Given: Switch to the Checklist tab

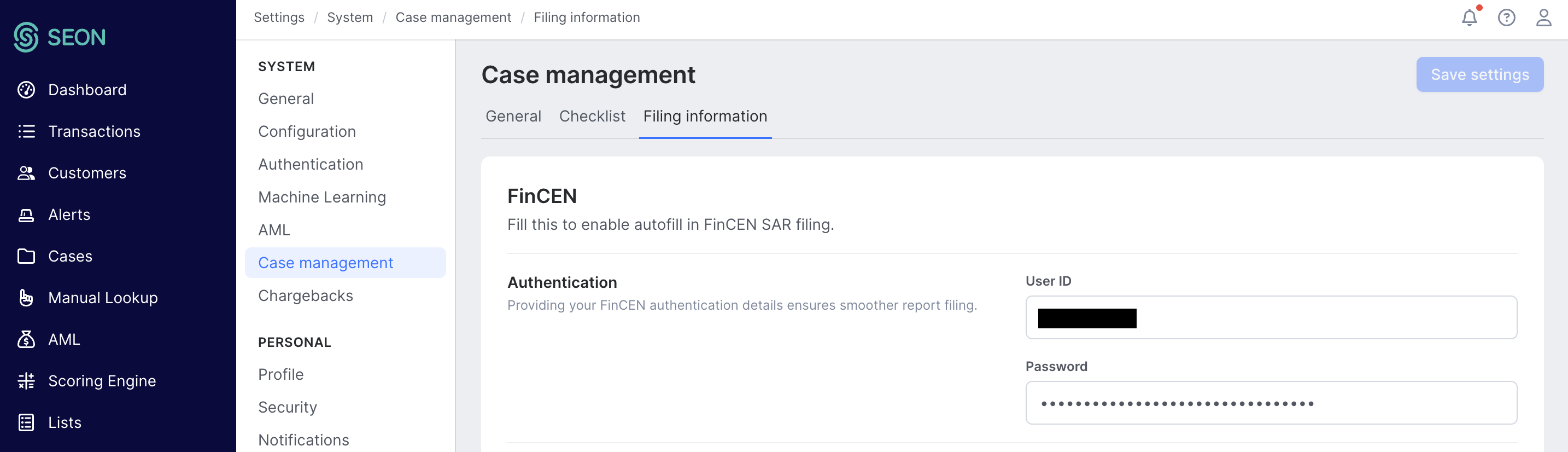Looking at the screenshot, I should point(592,117).
